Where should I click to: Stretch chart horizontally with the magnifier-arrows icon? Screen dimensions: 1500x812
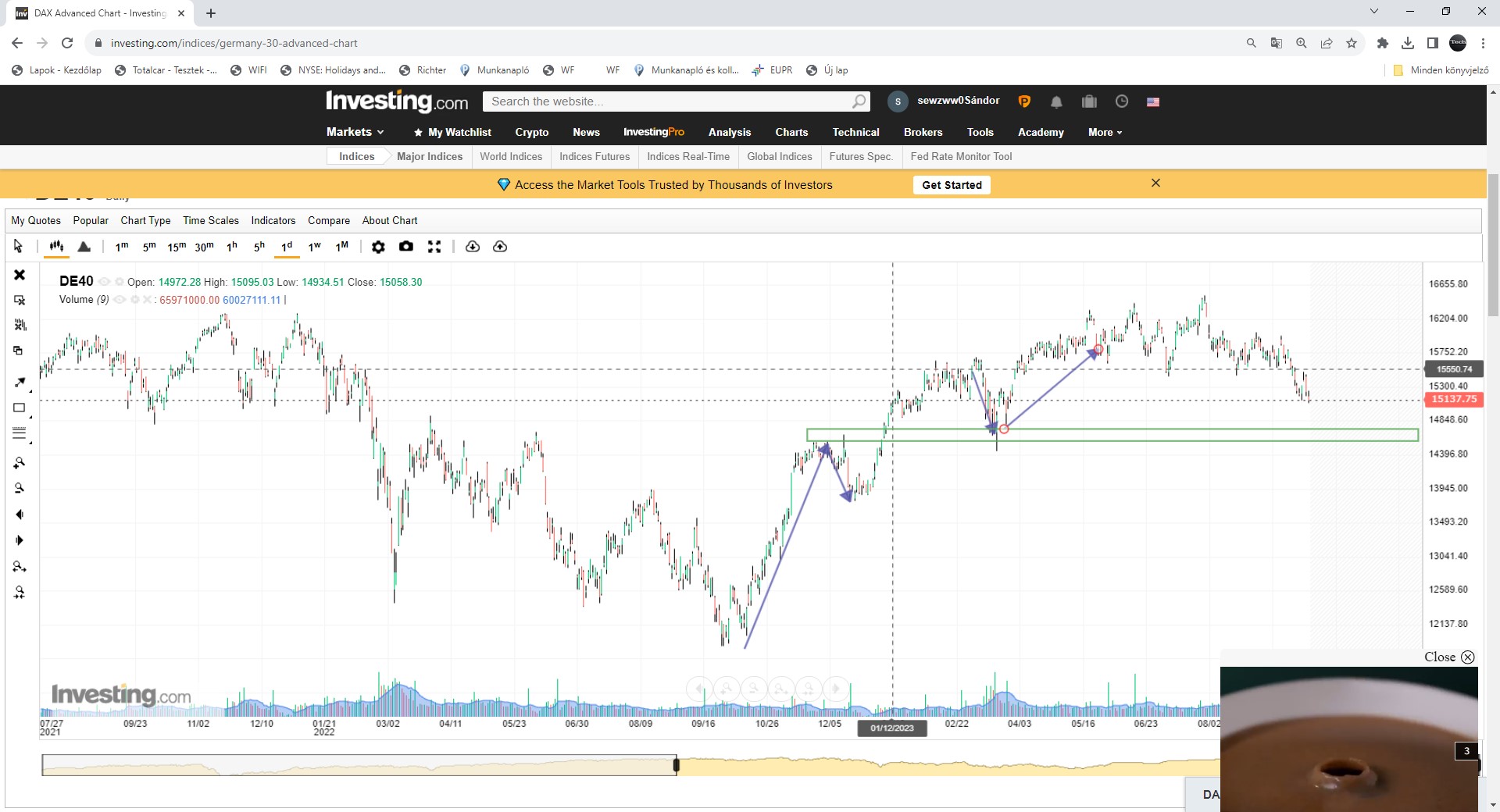pos(20,567)
